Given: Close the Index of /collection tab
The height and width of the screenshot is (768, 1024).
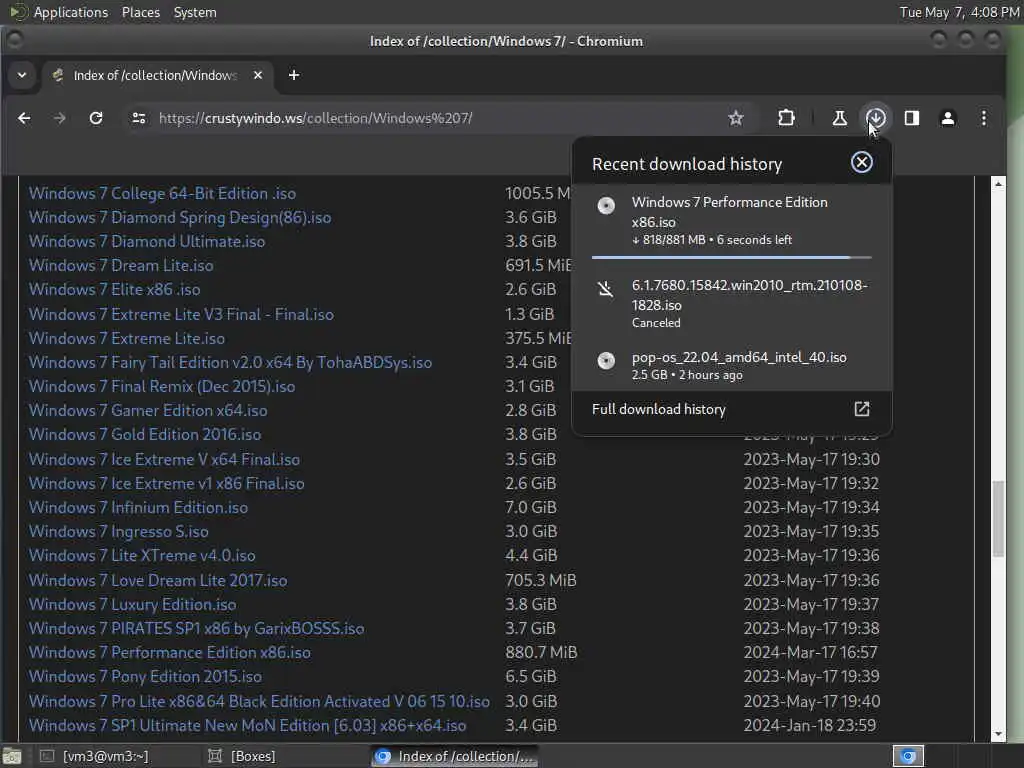Looking at the screenshot, I should (258, 75).
